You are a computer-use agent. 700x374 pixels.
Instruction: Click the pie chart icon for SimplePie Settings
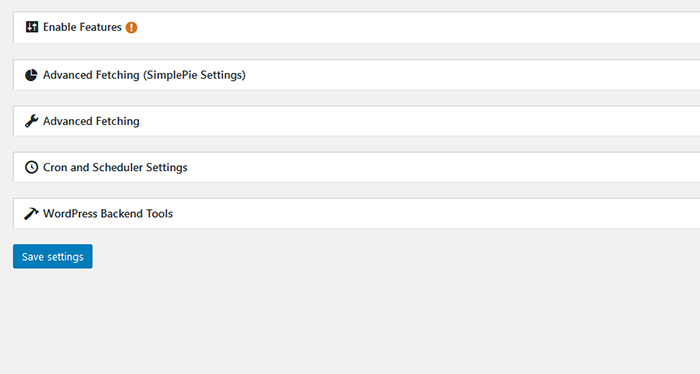(x=31, y=75)
